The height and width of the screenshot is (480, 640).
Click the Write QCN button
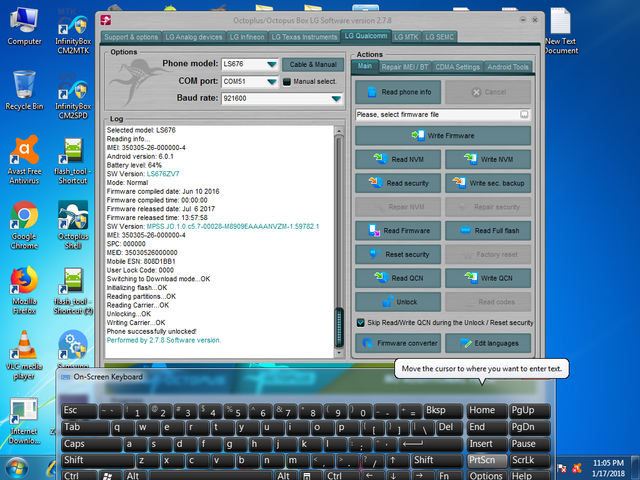point(488,278)
